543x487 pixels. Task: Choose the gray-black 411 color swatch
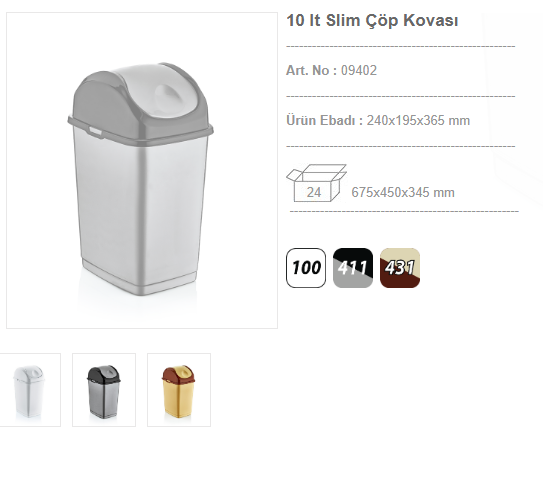click(353, 268)
